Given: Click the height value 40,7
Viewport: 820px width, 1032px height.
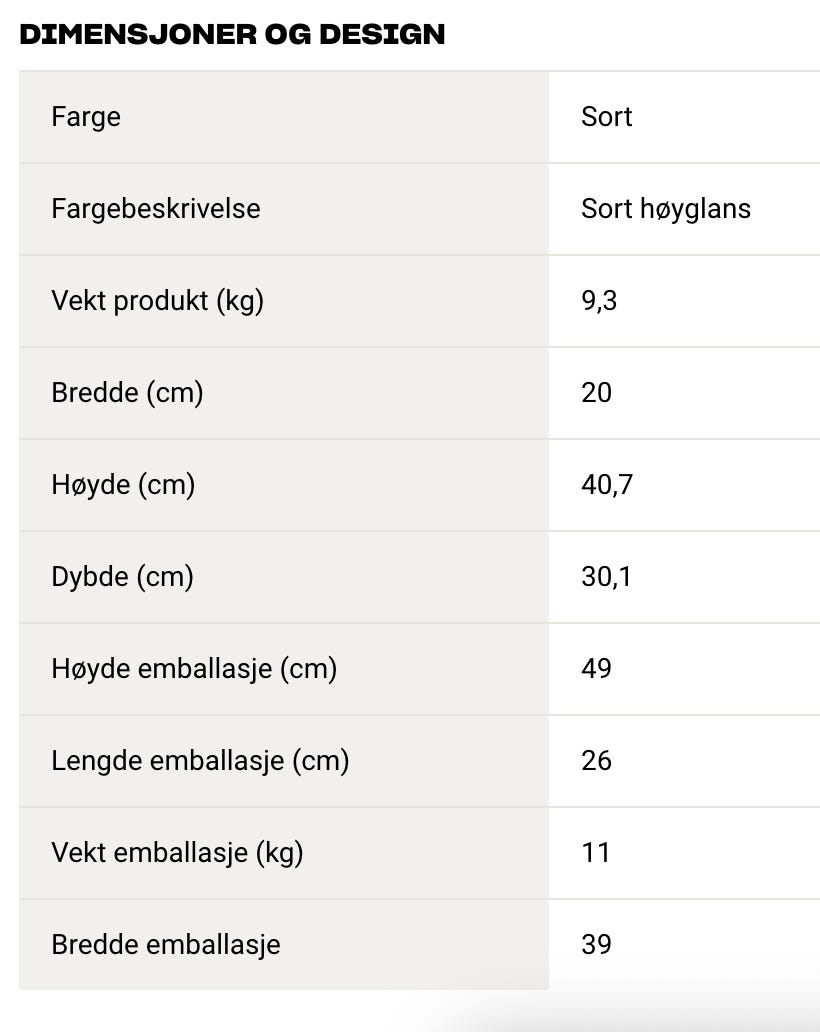Looking at the screenshot, I should click(x=606, y=485).
